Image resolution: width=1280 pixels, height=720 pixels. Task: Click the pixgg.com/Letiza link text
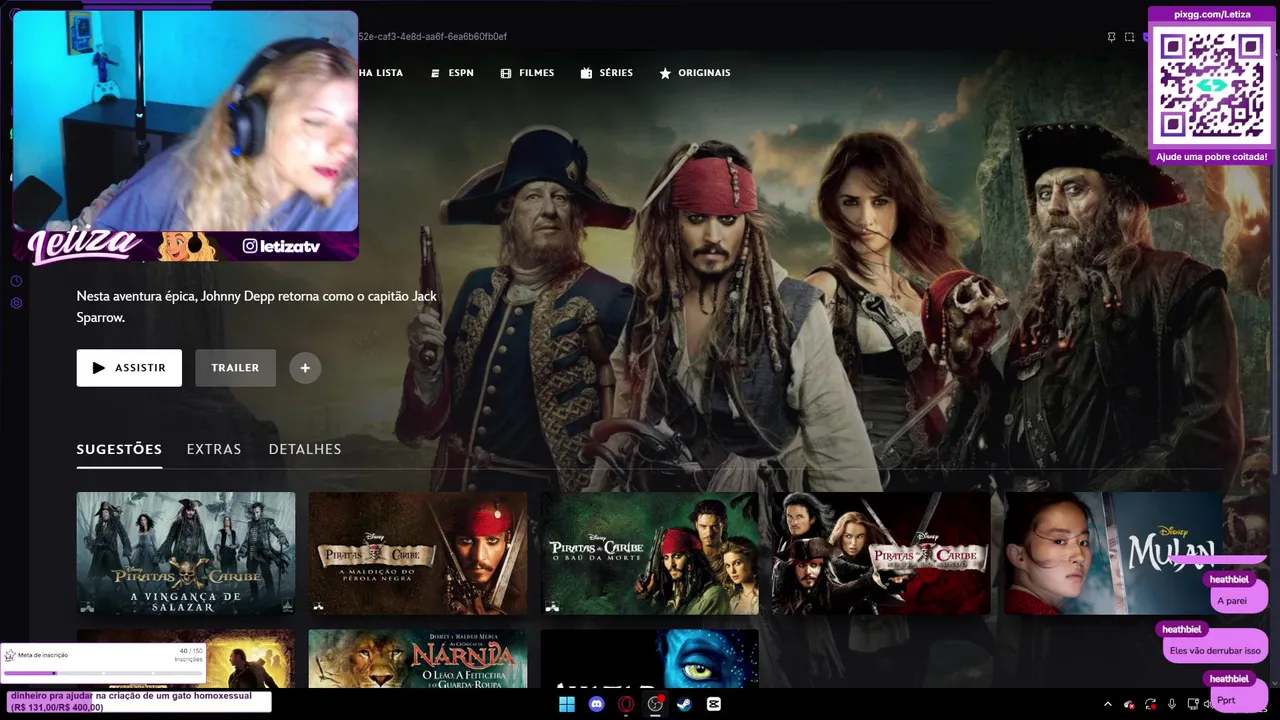(x=1212, y=15)
